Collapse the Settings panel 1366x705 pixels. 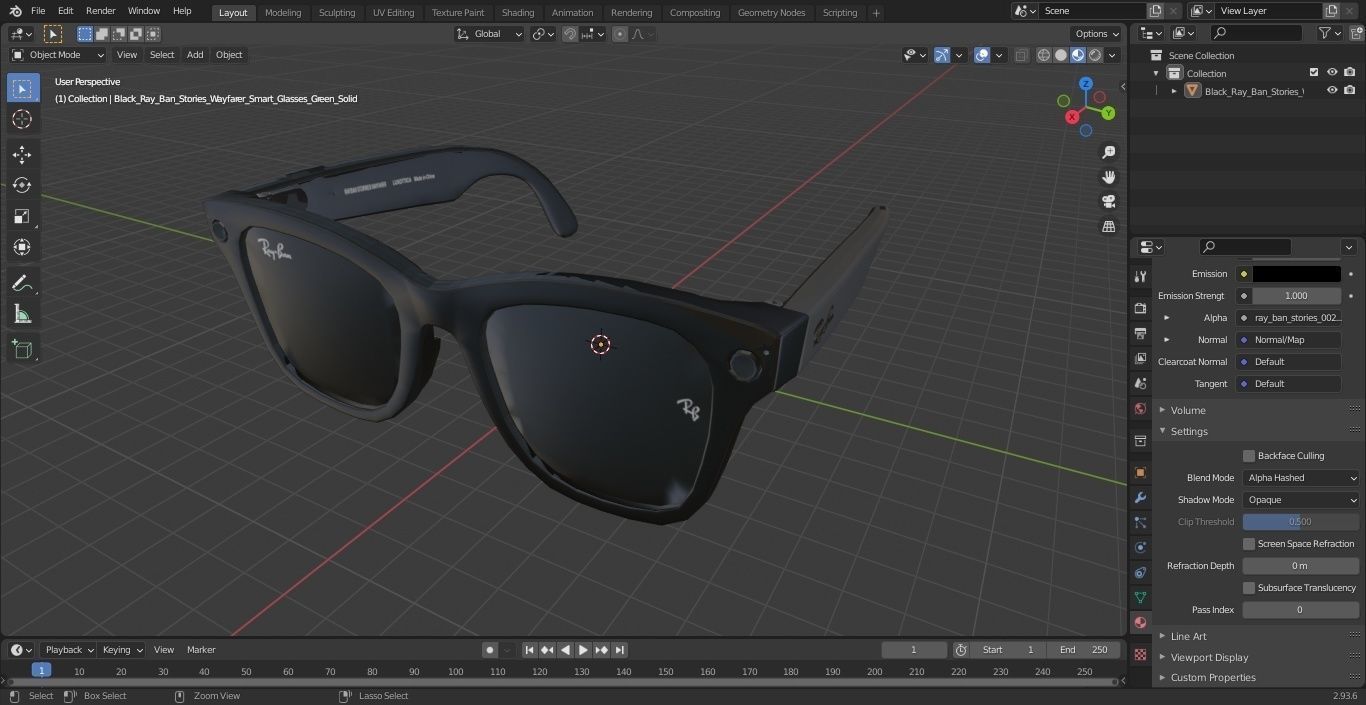pyautogui.click(x=1189, y=432)
